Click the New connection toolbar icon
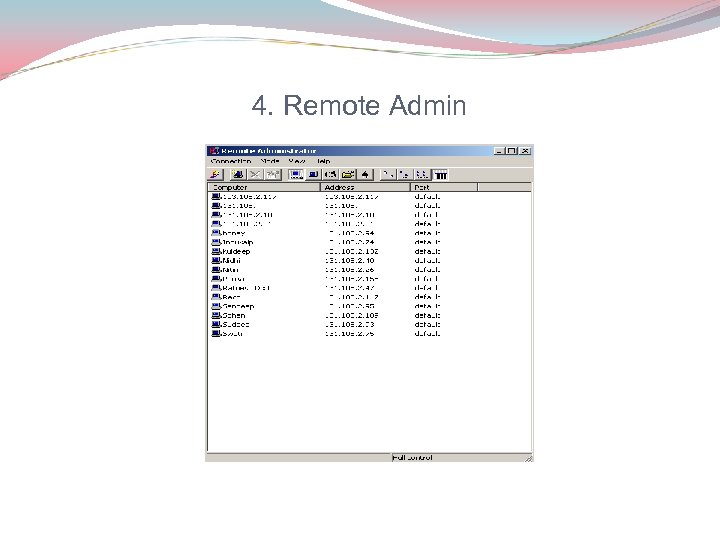This screenshot has width=720, height=540. tap(237, 175)
